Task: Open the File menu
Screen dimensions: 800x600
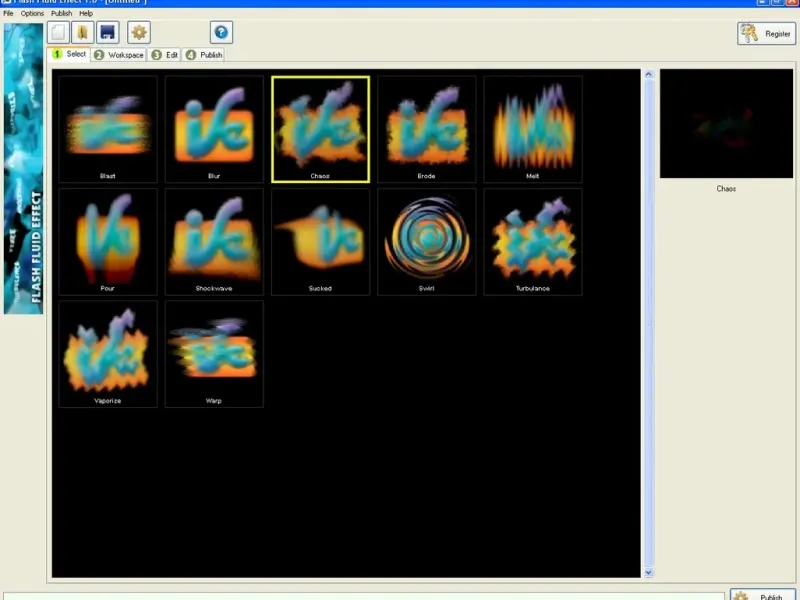Action: (x=8, y=13)
